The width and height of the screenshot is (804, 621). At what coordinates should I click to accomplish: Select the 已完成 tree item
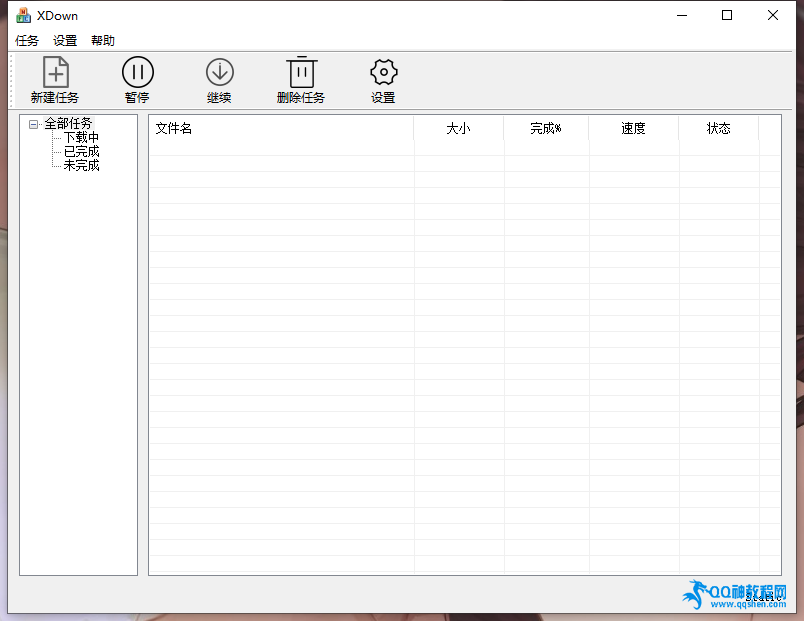81,151
